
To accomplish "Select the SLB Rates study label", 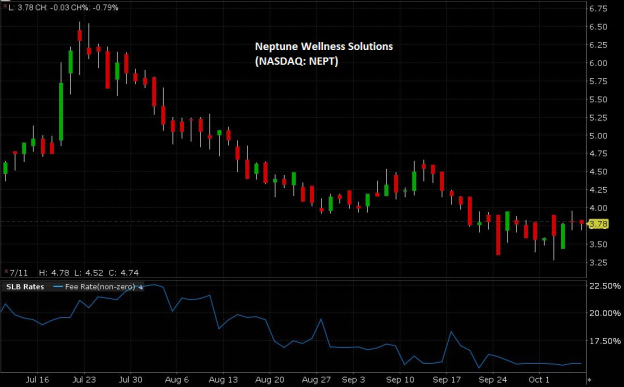I will [25, 287].
